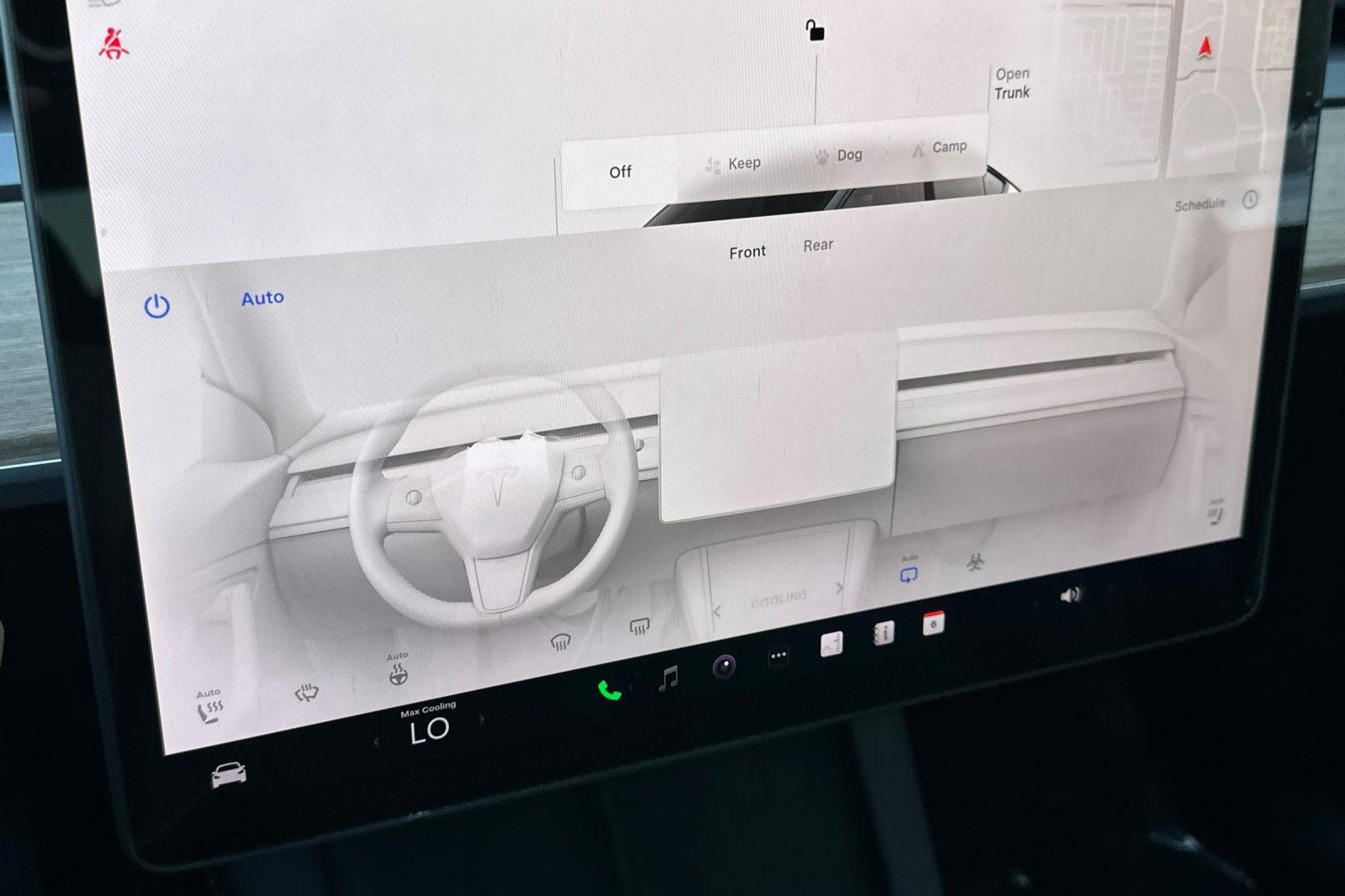1345x896 pixels.
Task: Open the Schedule clock control
Action: [x=1250, y=202]
